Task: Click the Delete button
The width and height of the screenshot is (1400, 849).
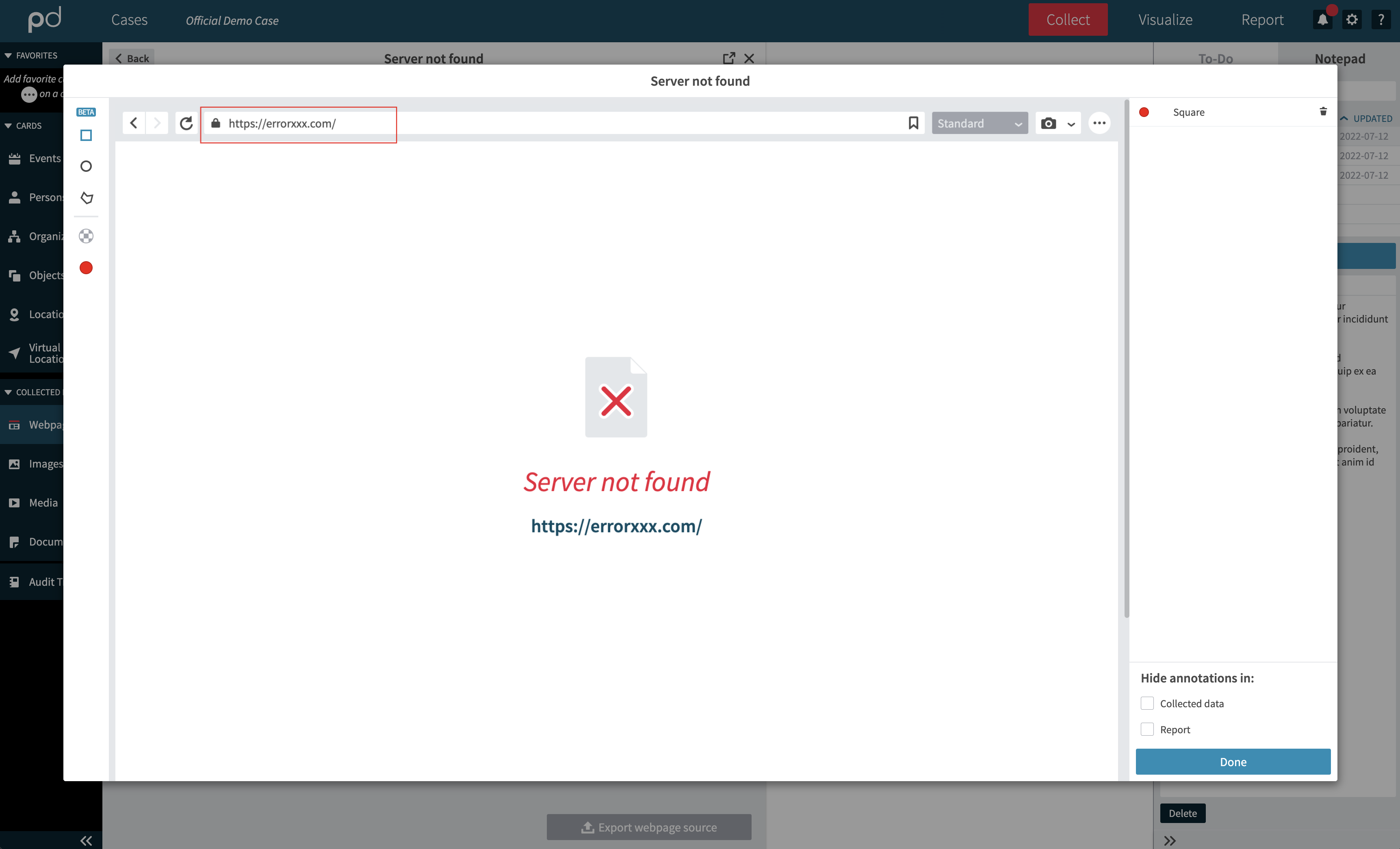Action: point(1182,813)
